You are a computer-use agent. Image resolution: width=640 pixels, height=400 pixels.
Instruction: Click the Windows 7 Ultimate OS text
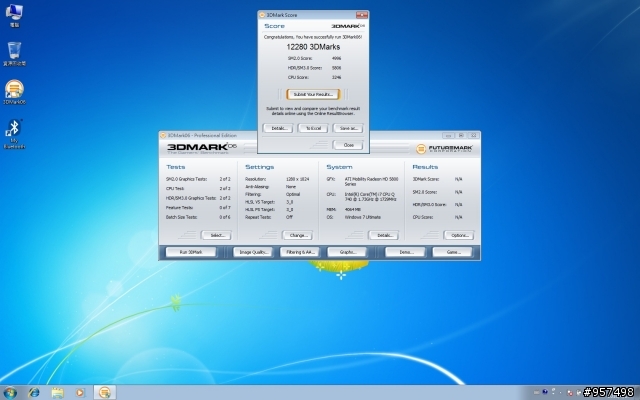click(363, 217)
